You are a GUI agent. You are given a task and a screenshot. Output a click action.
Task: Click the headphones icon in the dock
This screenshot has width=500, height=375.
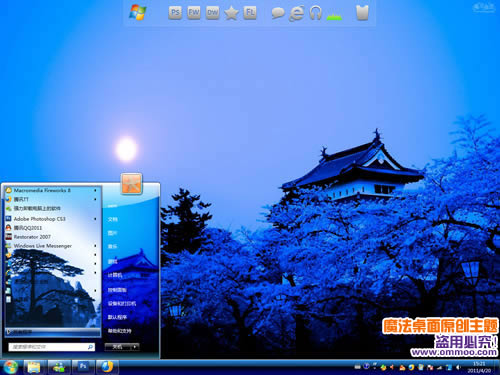pyautogui.click(x=315, y=13)
